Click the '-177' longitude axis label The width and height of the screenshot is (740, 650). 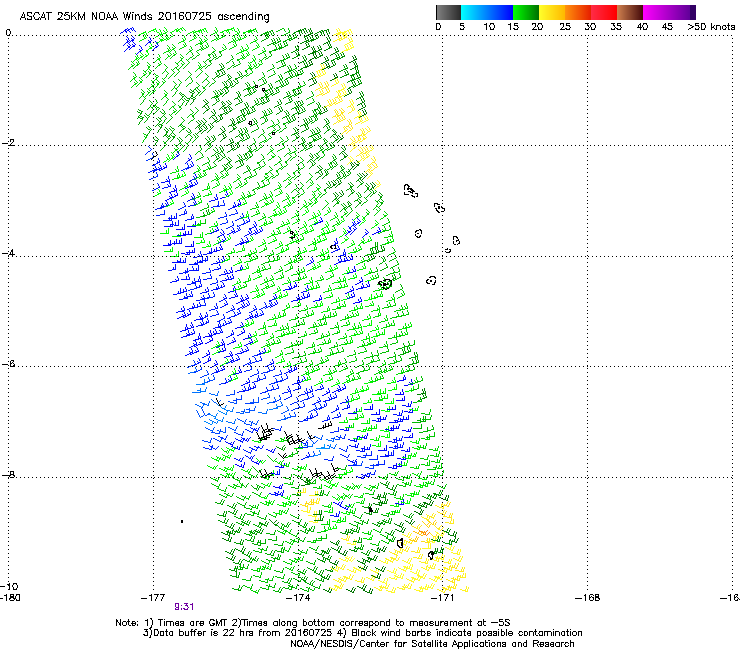[x=153, y=598]
